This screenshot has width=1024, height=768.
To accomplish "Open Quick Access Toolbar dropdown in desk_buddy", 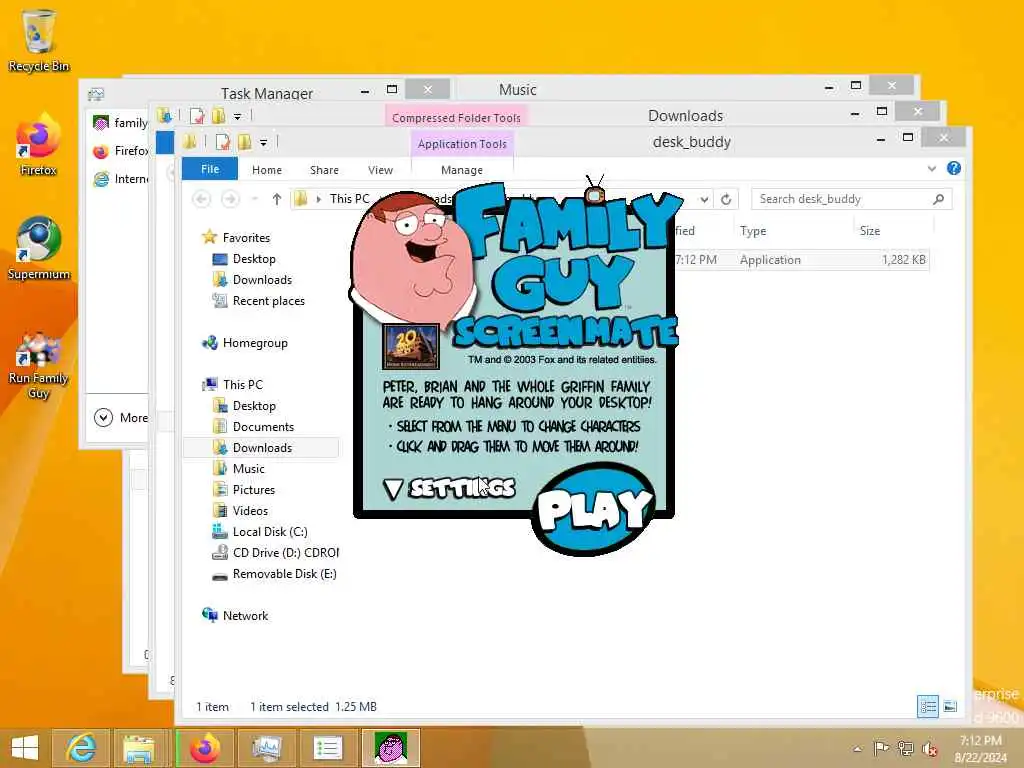I will tap(263, 142).
